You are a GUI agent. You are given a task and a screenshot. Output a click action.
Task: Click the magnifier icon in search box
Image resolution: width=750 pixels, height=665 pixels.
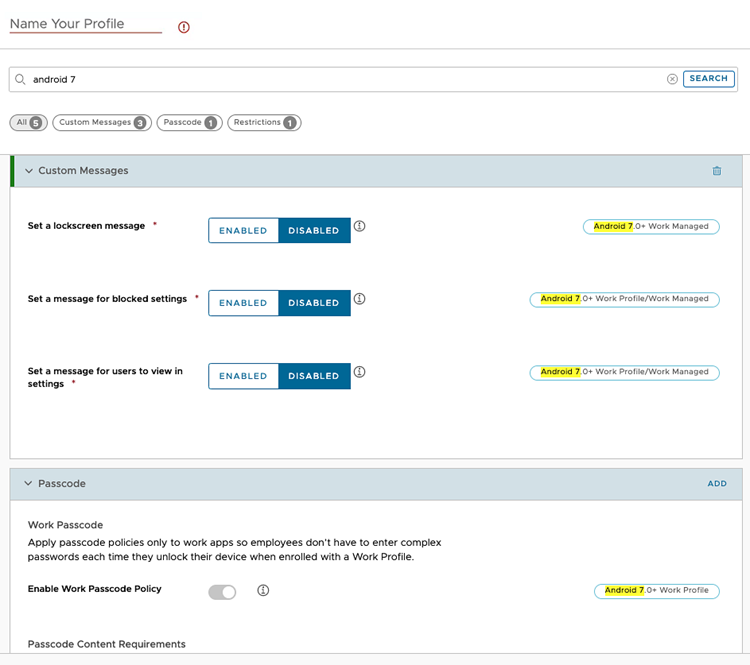click(20, 79)
